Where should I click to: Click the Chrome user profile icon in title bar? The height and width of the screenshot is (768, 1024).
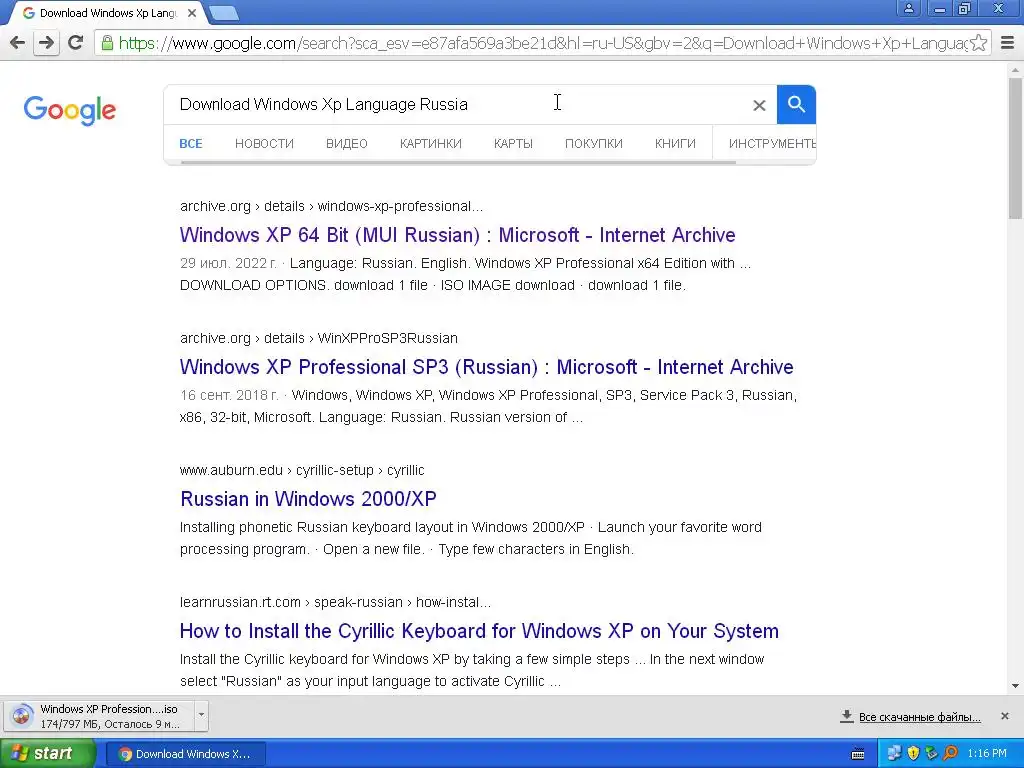click(909, 8)
